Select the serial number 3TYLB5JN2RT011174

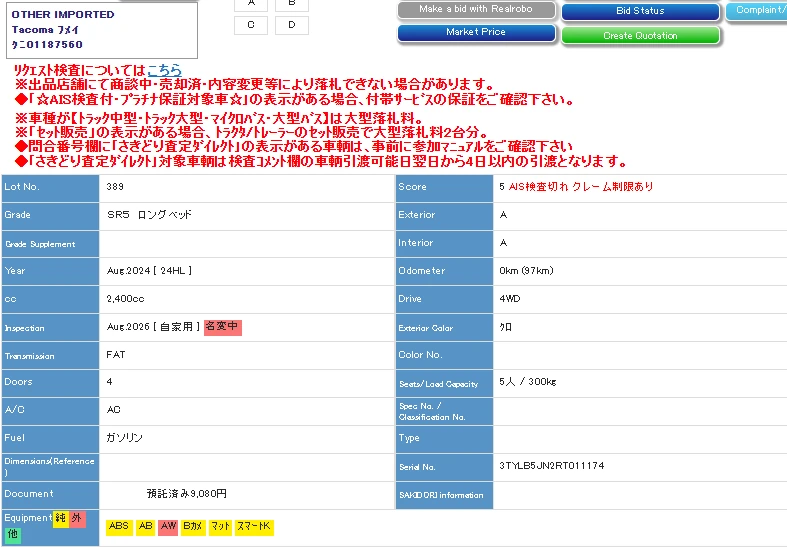[x=551, y=466]
